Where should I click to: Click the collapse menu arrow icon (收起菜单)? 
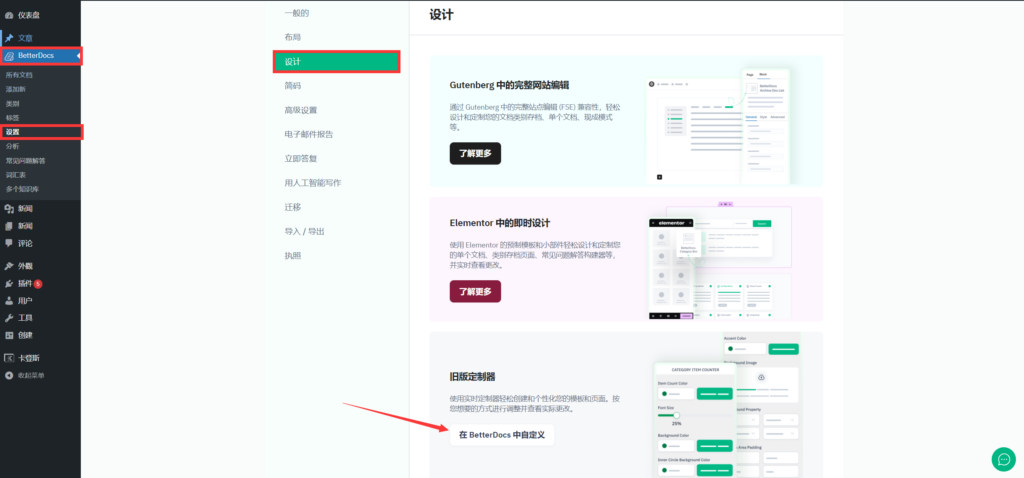(9, 375)
